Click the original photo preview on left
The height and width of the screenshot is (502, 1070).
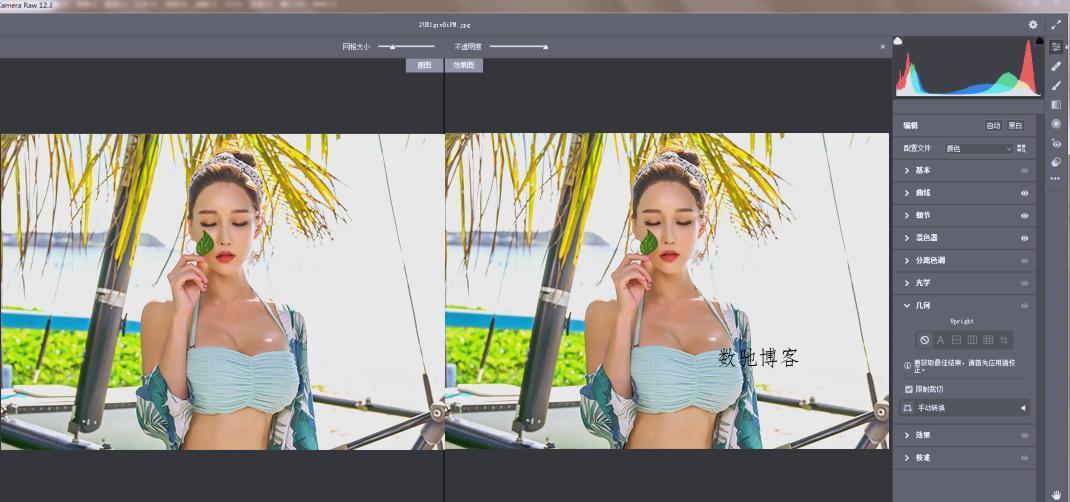[x=222, y=291]
